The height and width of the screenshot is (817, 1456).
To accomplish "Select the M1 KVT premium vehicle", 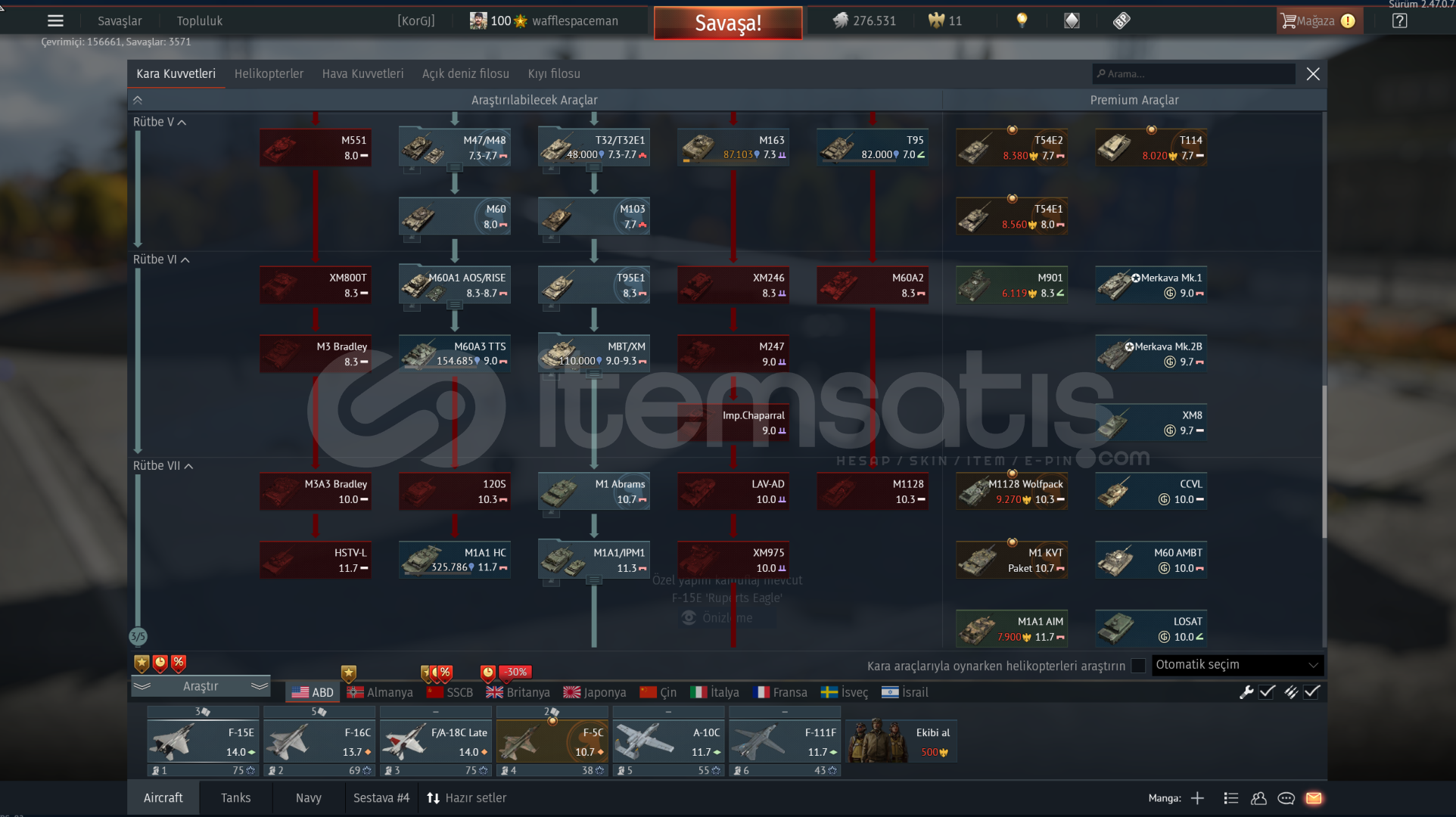I will click(x=1012, y=561).
